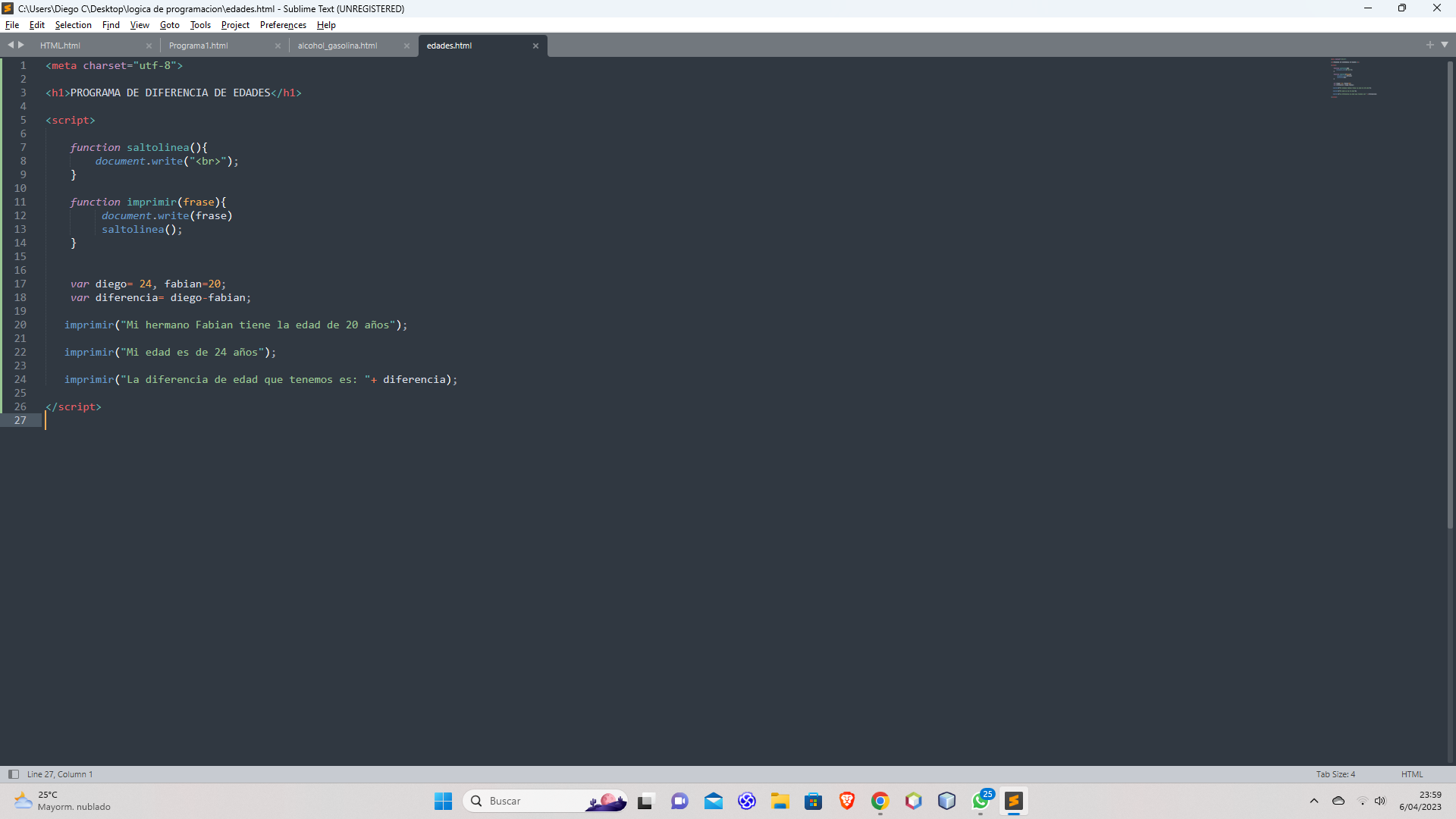The height and width of the screenshot is (819, 1456).
Task: Close the edades.html tab
Action: click(535, 46)
